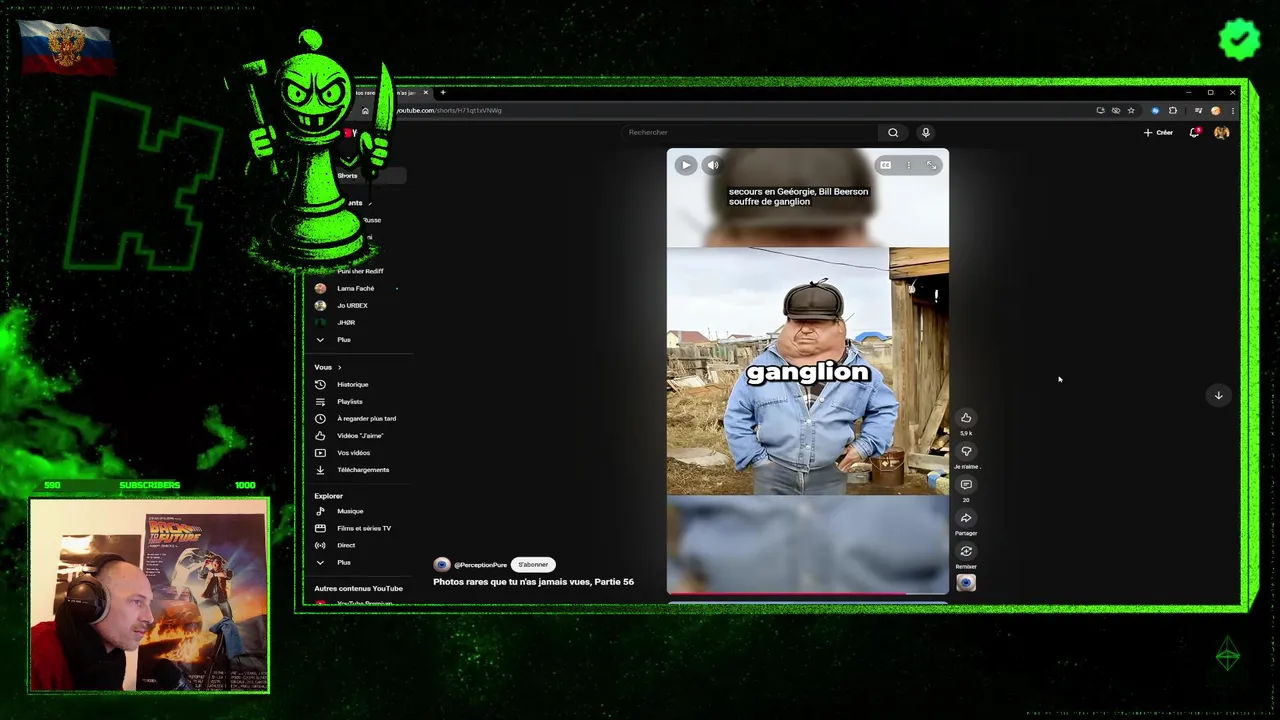The height and width of the screenshot is (720, 1280).
Task: Click the Partager share arrow
Action: [x=966, y=518]
